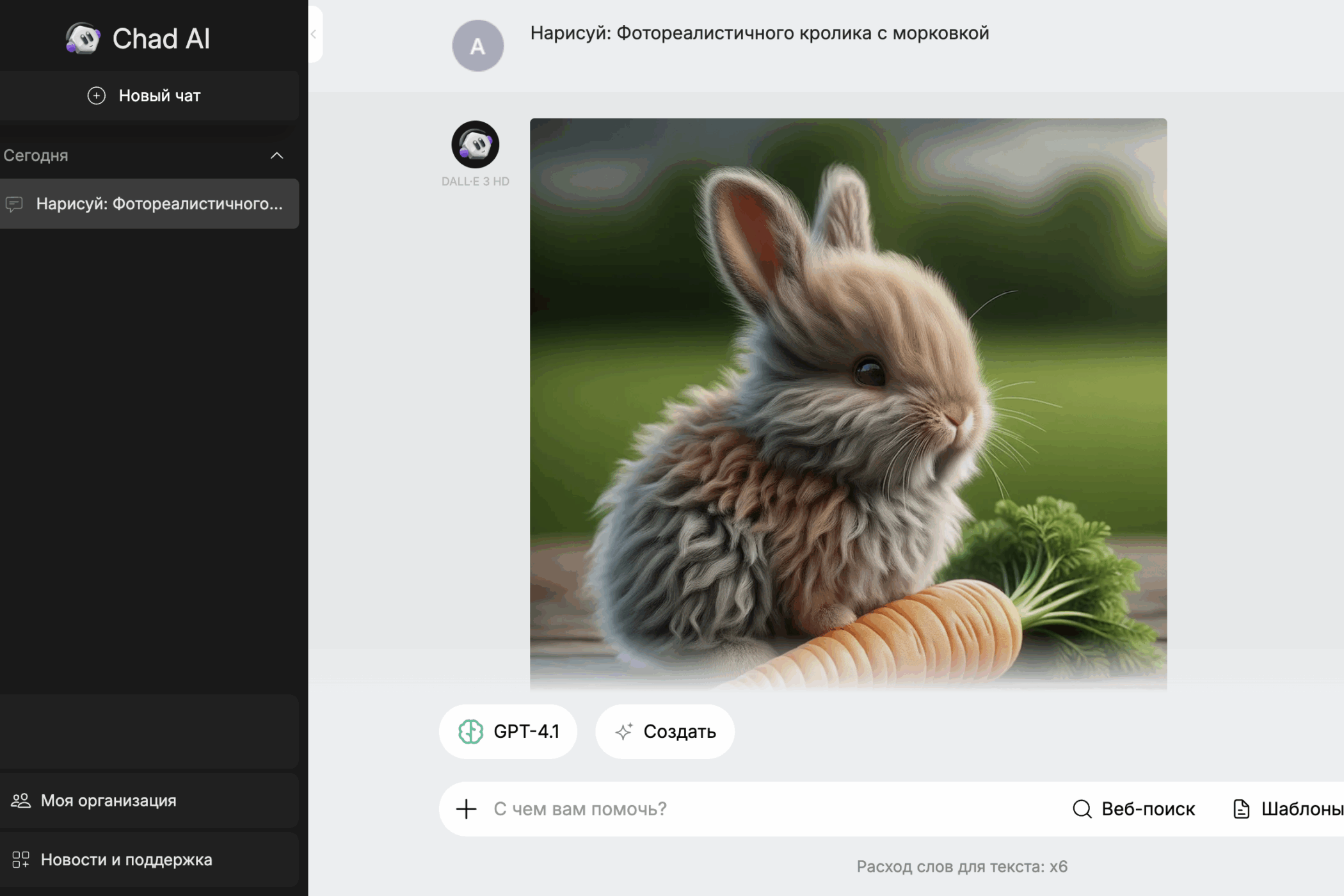
Task: Open the Моя организация menu item
Action: click(x=109, y=801)
